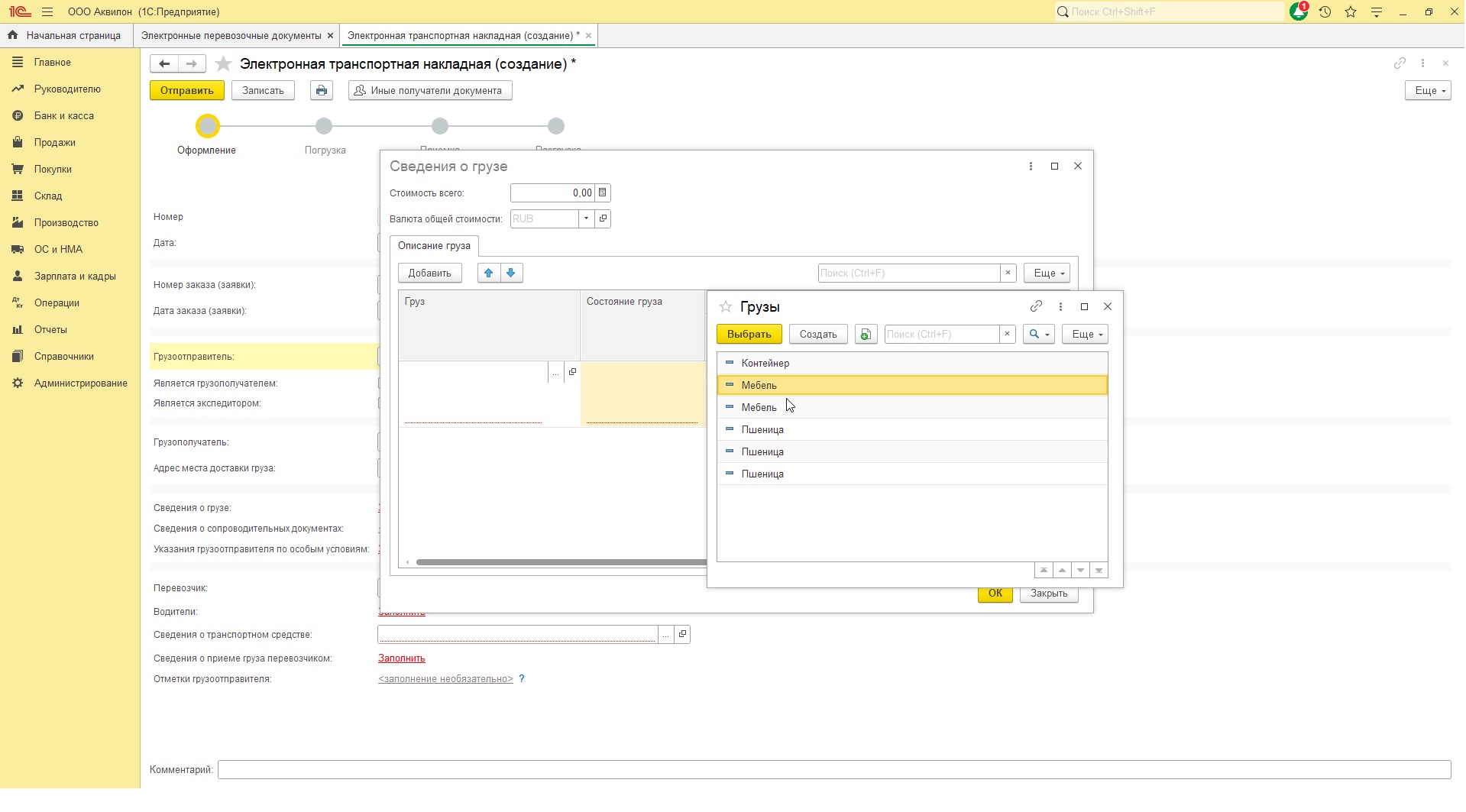Navigate back with the left arrow button

point(164,64)
